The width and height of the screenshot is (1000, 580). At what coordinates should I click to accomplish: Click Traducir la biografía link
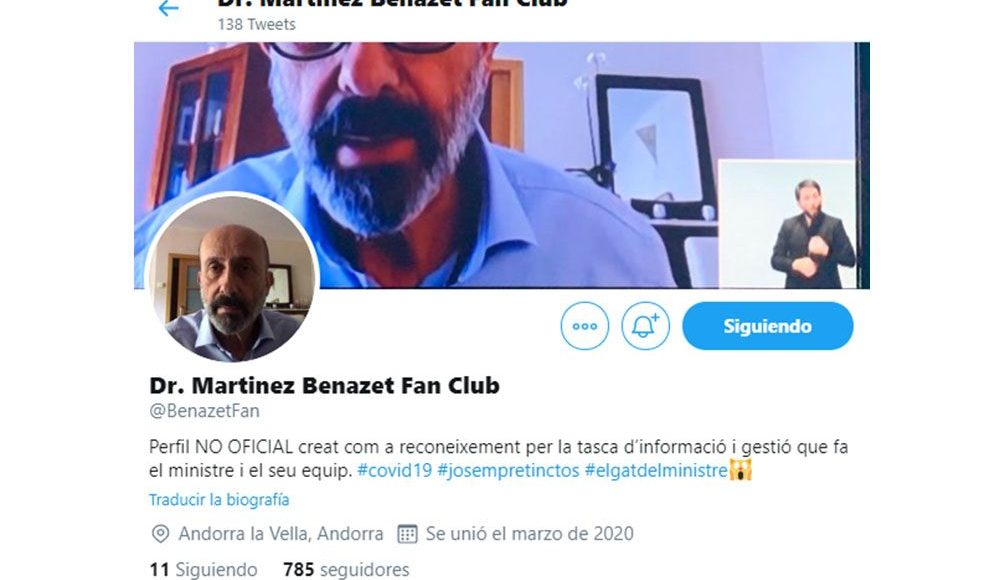[x=219, y=500]
